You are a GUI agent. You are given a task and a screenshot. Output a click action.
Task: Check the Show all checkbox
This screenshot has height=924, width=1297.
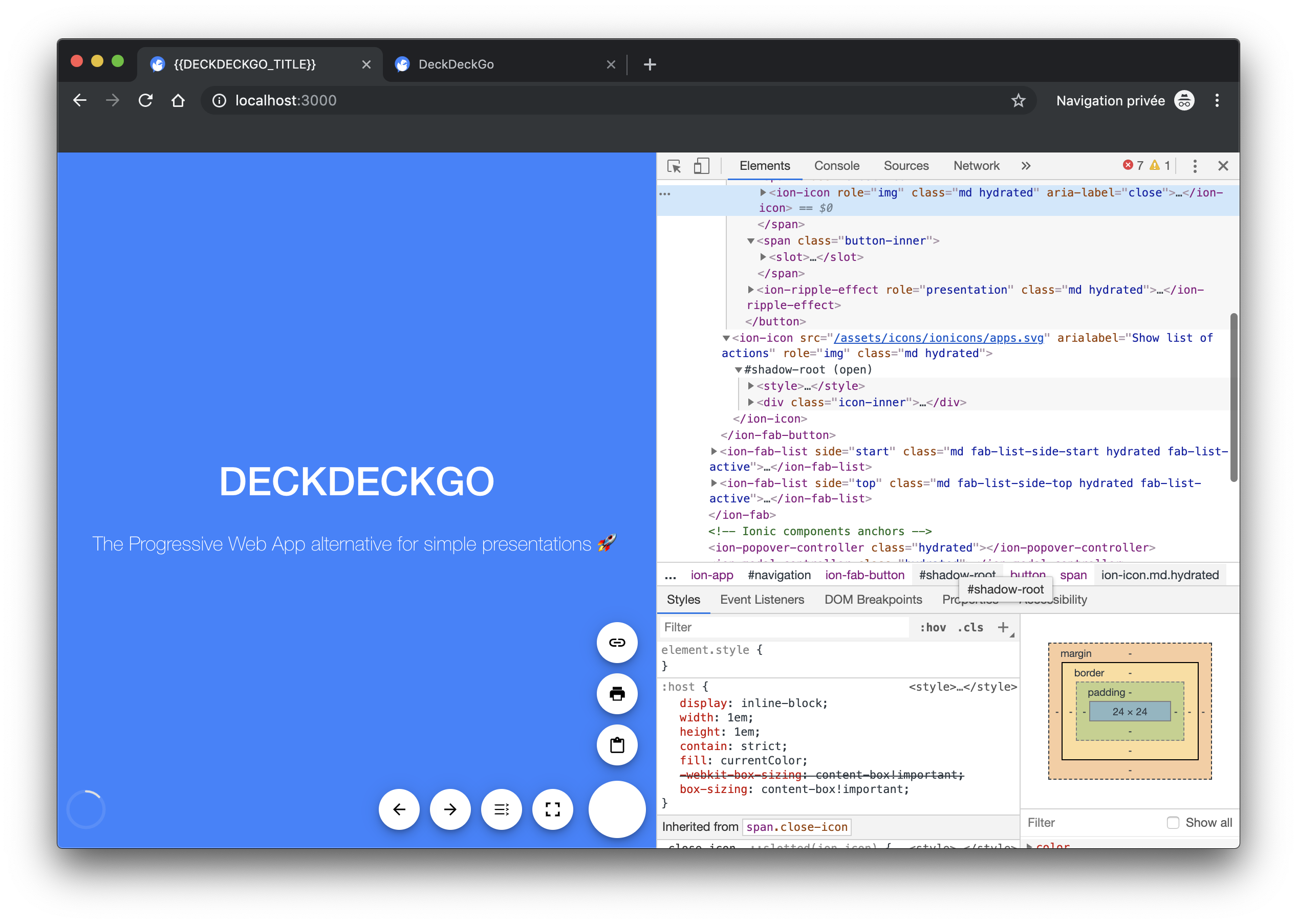tap(1173, 823)
